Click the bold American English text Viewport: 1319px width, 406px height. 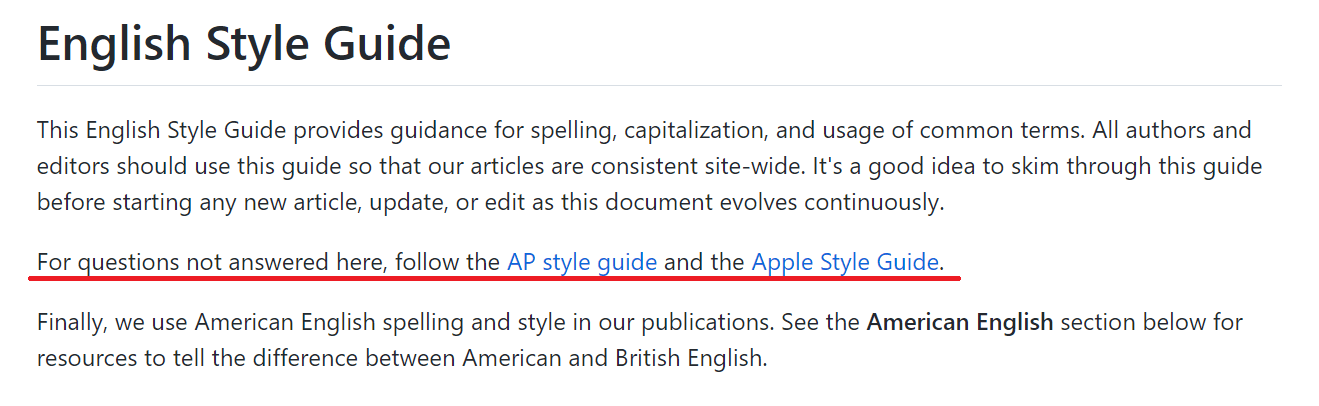coord(960,323)
